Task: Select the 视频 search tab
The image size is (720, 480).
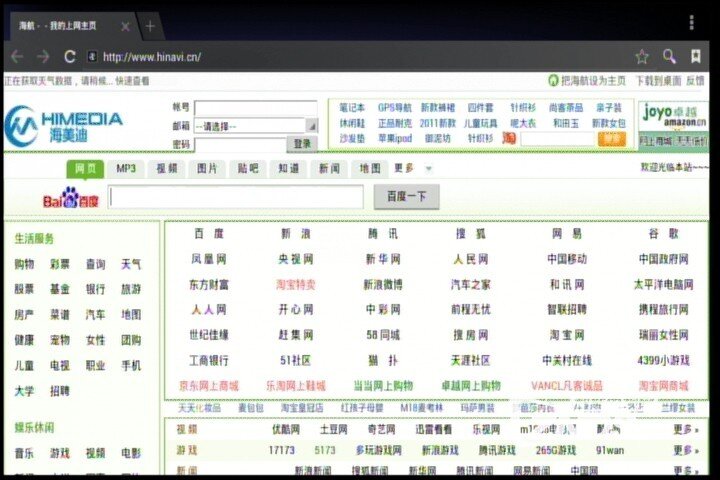Action: (167, 169)
